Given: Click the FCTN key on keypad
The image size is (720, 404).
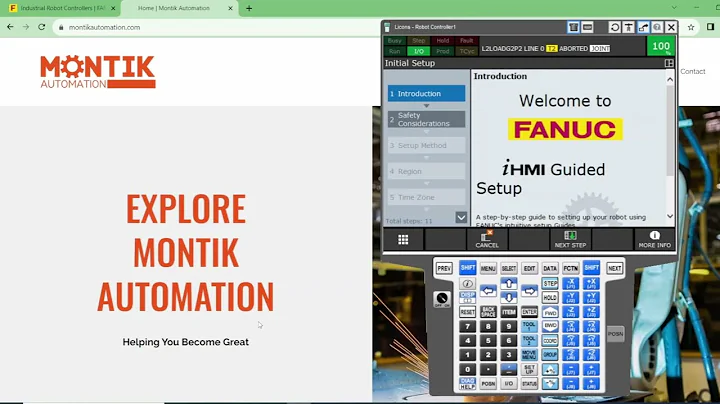Looking at the screenshot, I should click(571, 268).
